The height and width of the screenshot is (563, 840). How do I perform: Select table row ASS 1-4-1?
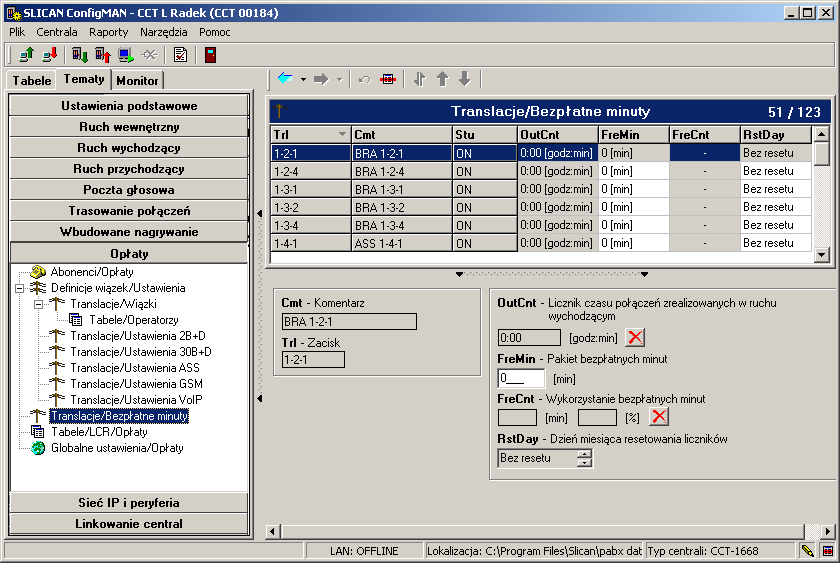[x=541, y=243]
